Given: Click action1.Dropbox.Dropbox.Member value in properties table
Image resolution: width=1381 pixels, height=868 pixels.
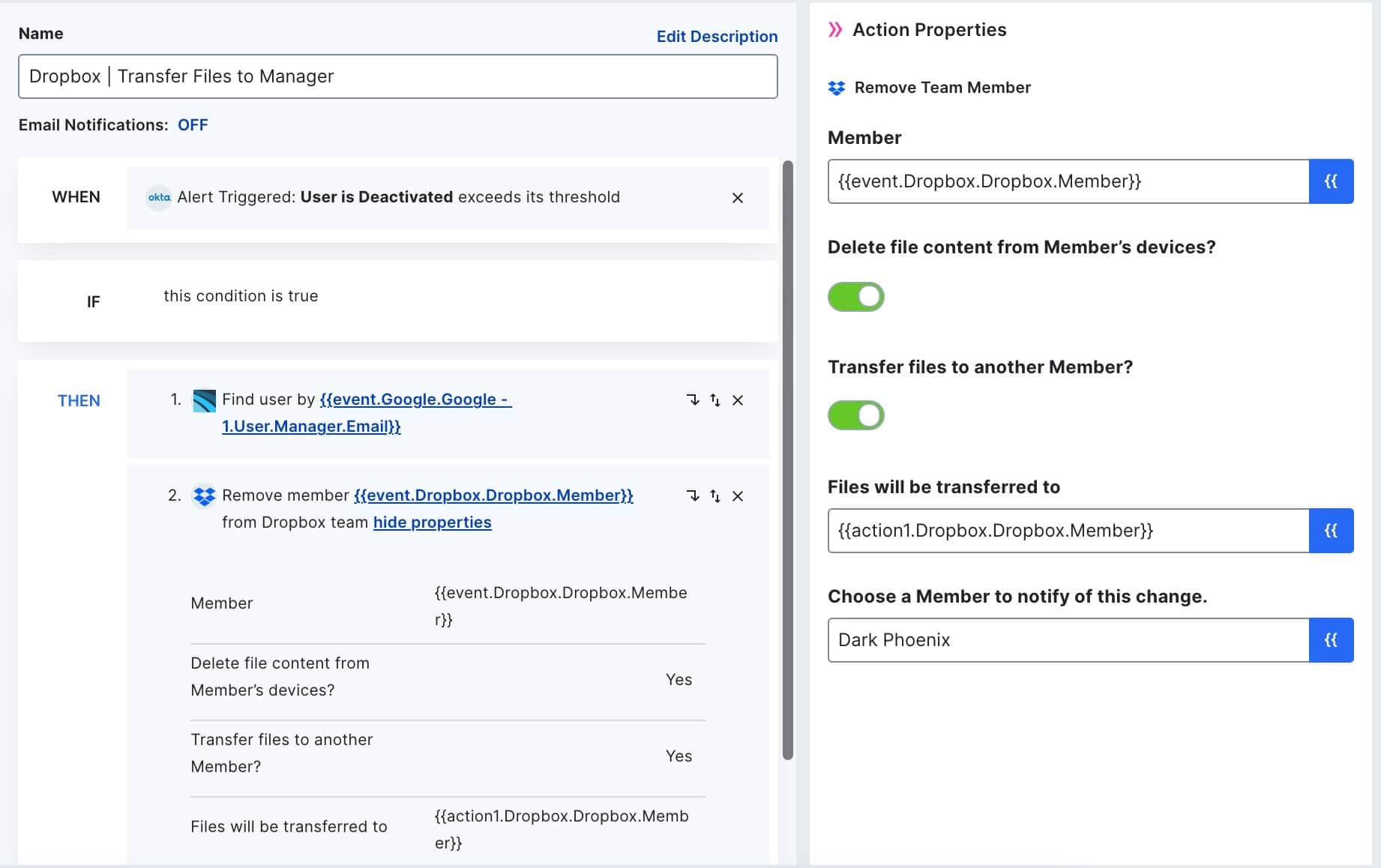Looking at the screenshot, I should pyautogui.click(x=562, y=830).
